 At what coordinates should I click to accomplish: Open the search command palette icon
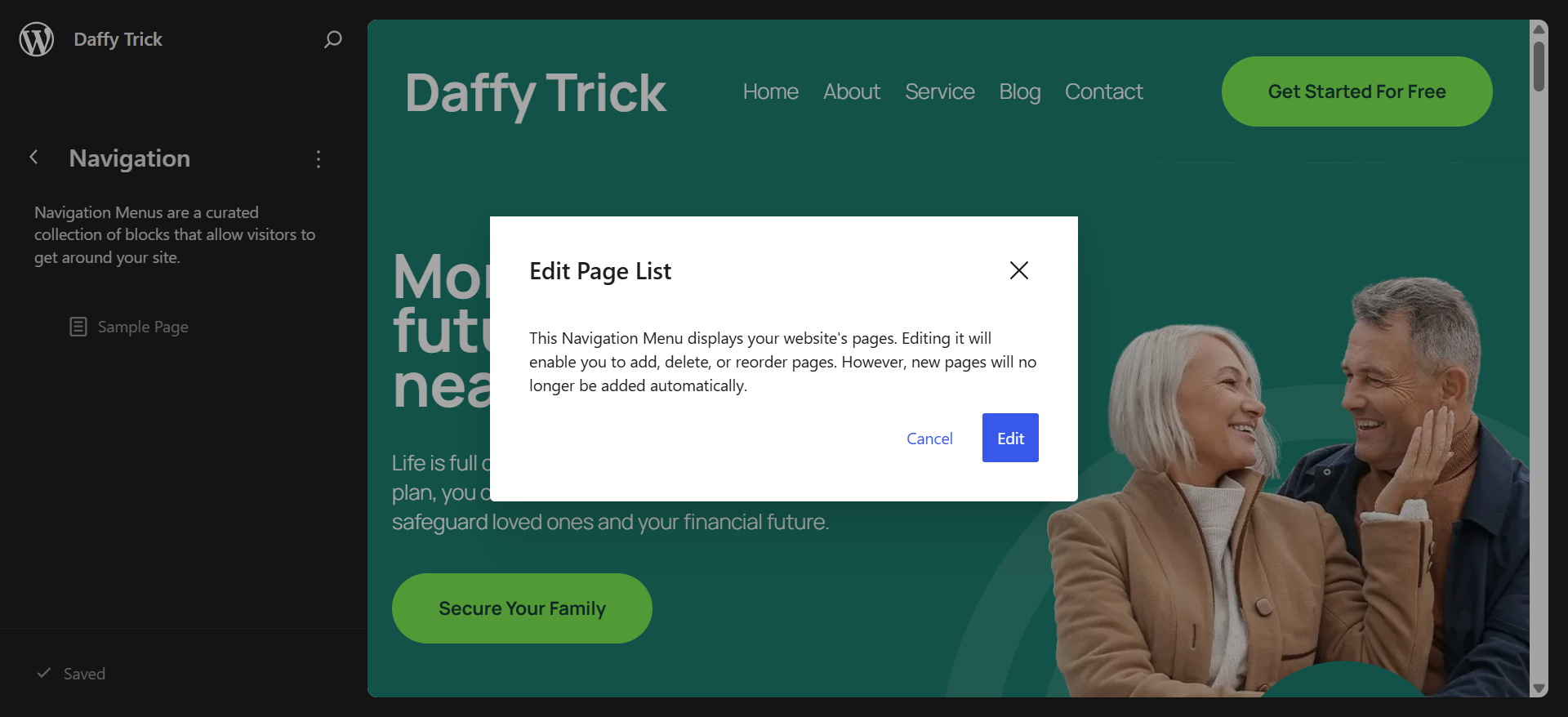click(x=332, y=39)
